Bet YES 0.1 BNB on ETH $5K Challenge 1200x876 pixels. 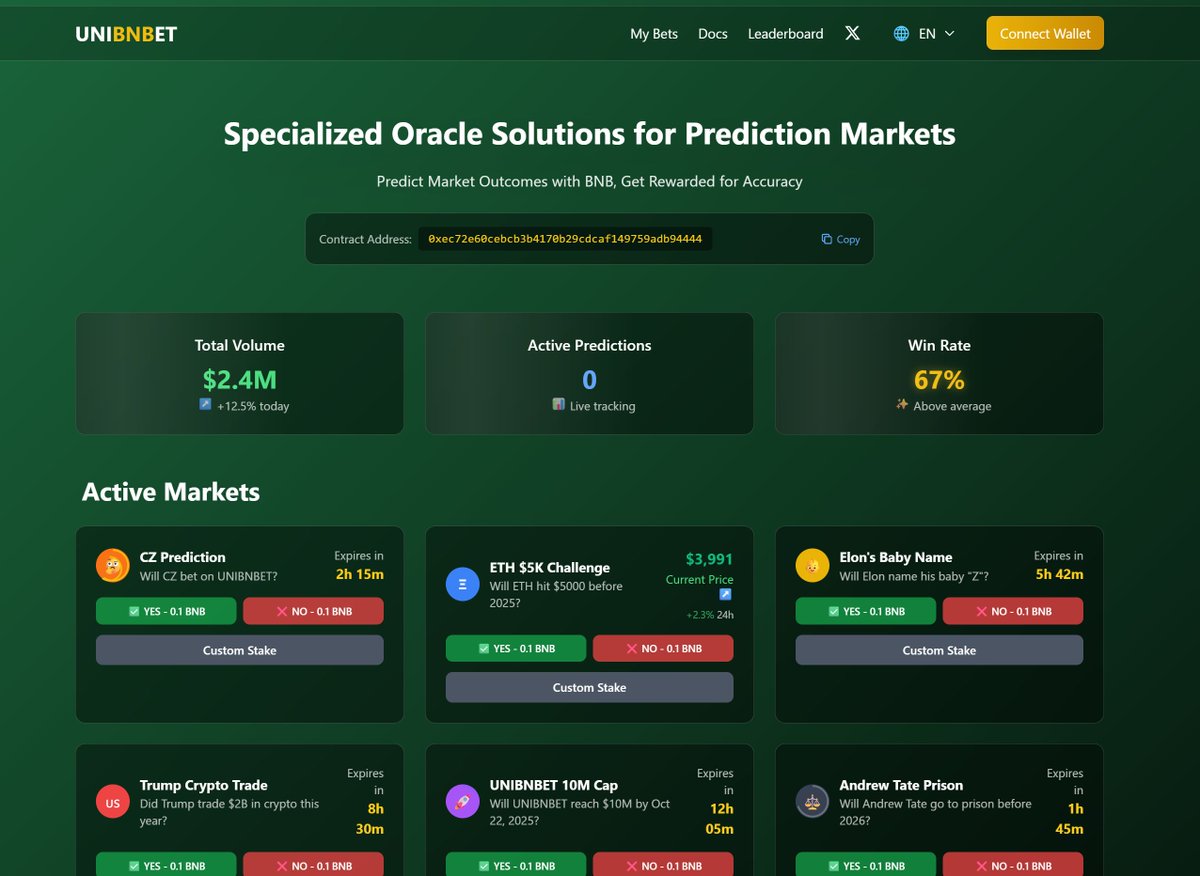pos(516,648)
